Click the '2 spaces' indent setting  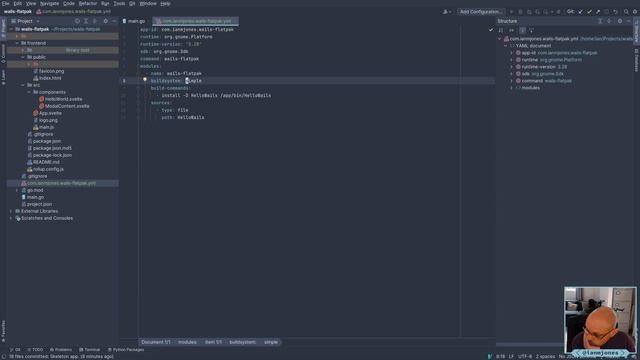click(x=545, y=356)
